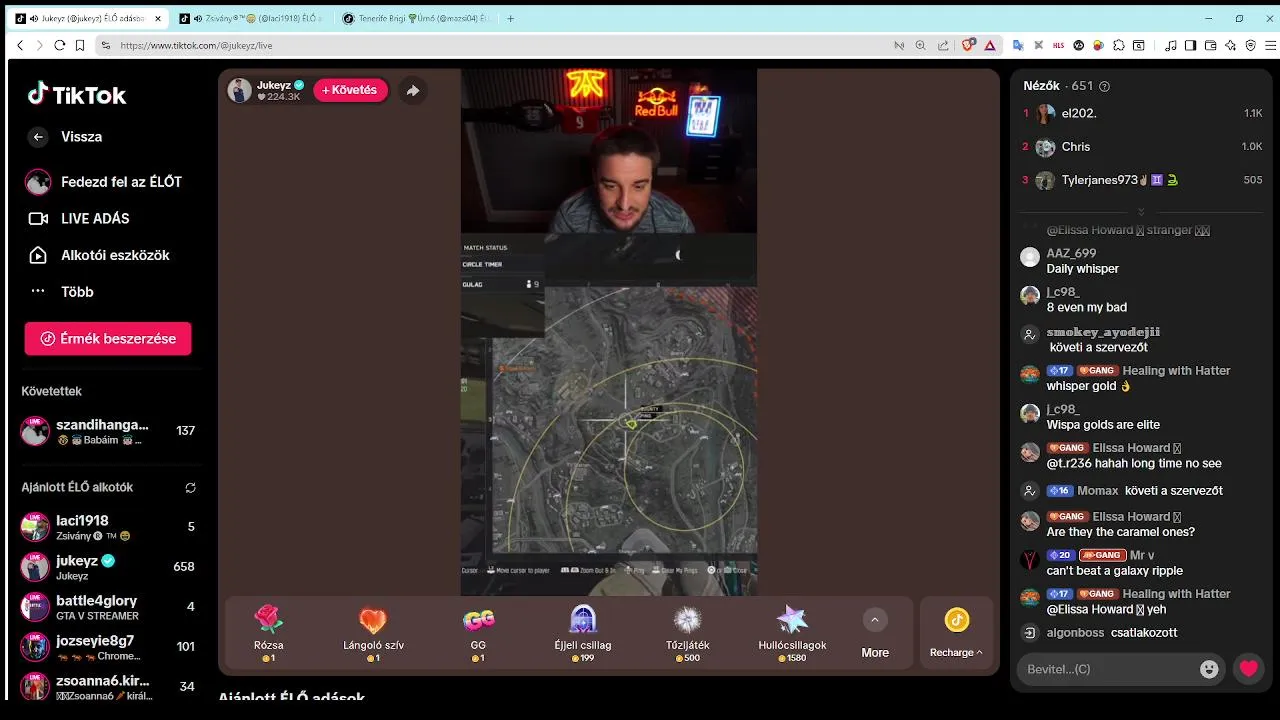Viewport: 1280px width, 720px height.
Task: Open Brave Rewards triangle icon
Action: point(990,45)
